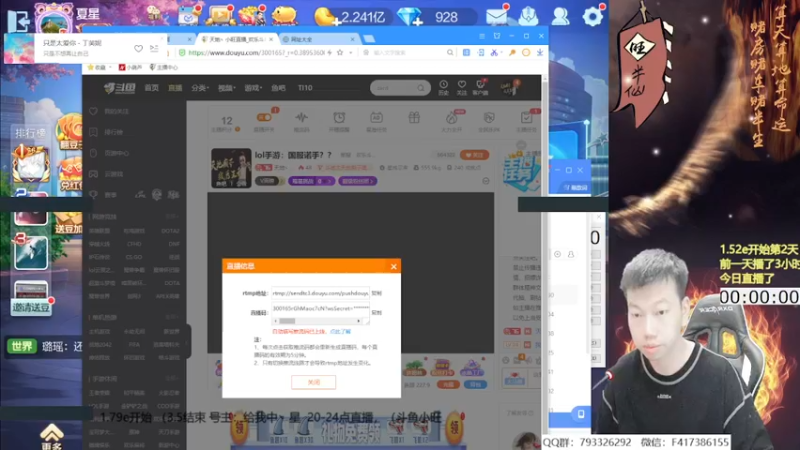
Task: Open the mail envelope in the game bar
Action: coord(496,16)
